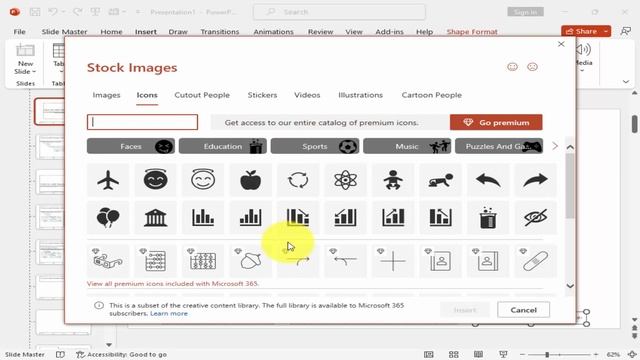The width and height of the screenshot is (640, 360).
Task: Select the chemistry beaker icon
Action: pyautogui.click(x=488, y=218)
